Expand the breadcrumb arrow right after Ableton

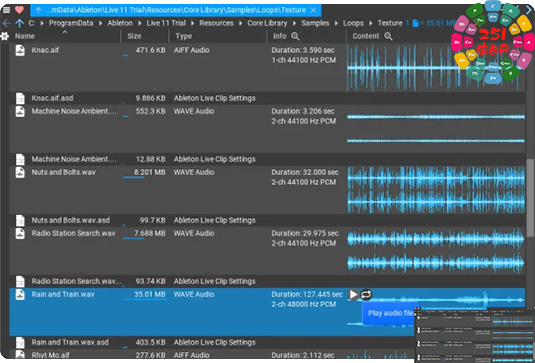click(x=140, y=24)
